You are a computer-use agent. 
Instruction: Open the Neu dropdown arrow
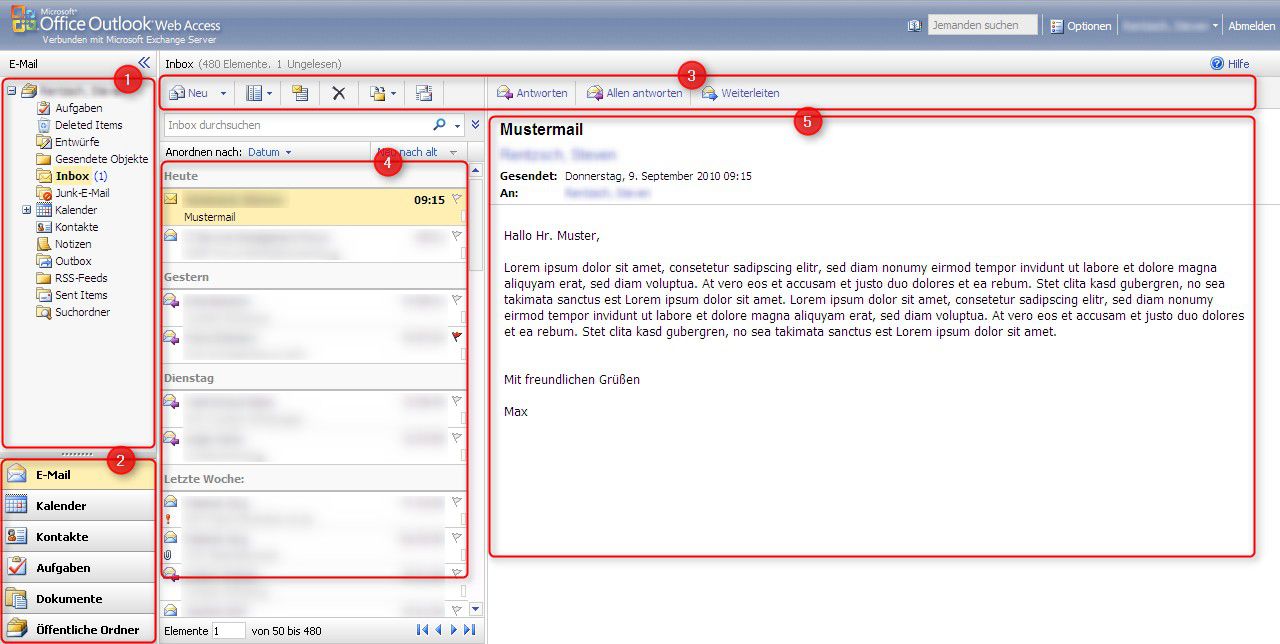pos(224,93)
